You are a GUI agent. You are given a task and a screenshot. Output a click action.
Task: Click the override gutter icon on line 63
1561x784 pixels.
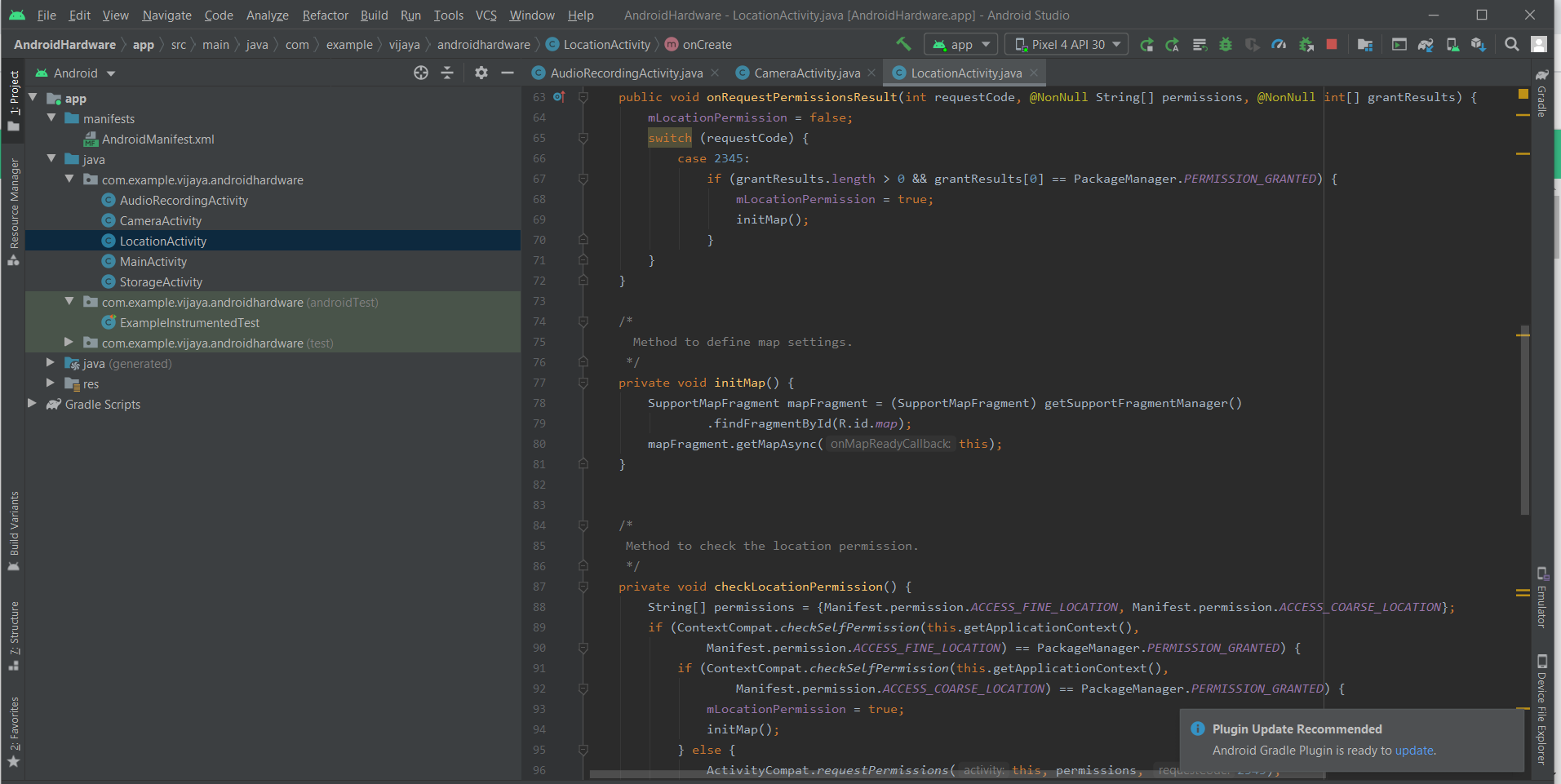click(x=559, y=97)
